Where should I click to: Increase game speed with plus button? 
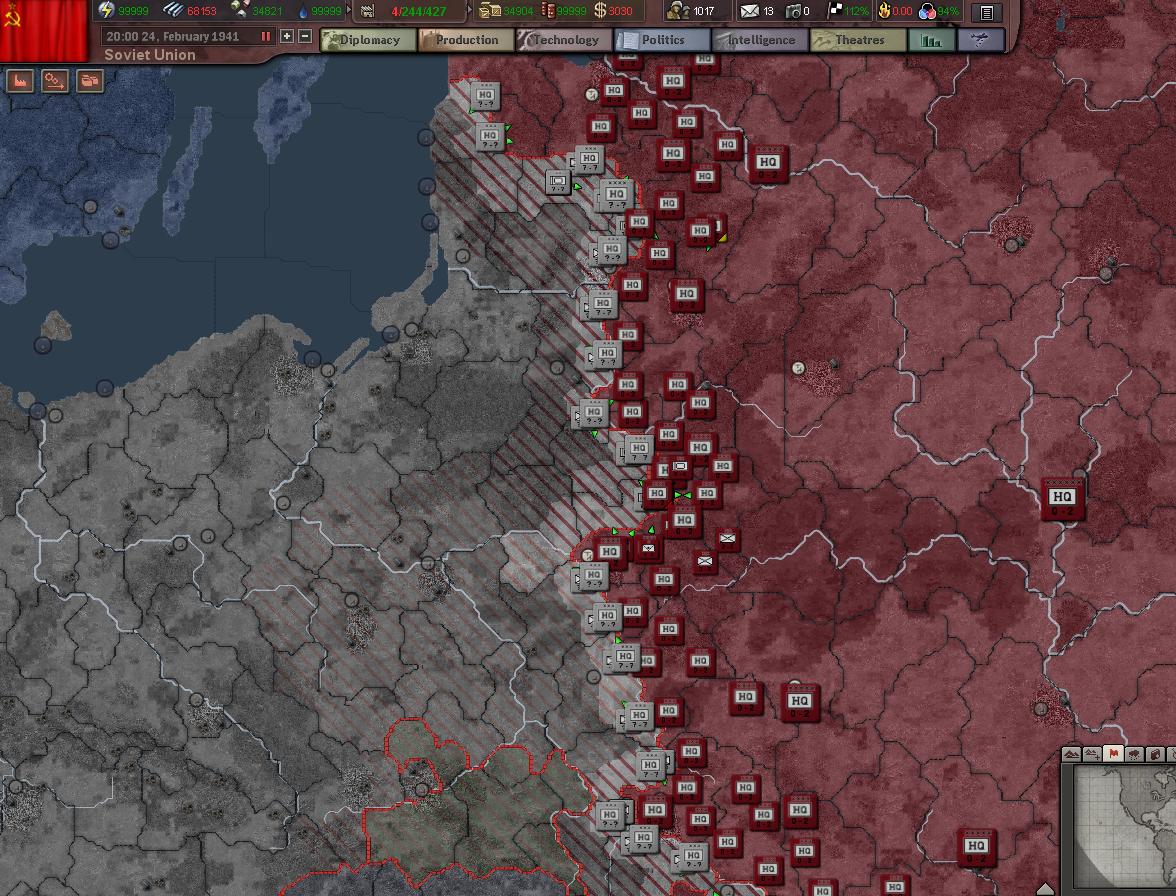287,36
